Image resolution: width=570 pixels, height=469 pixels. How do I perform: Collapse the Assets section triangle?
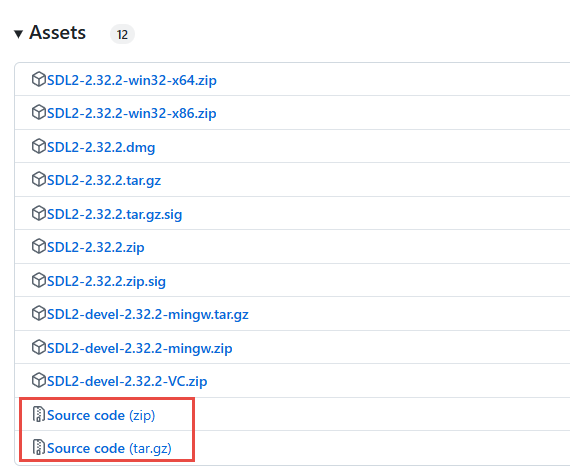pos(19,34)
